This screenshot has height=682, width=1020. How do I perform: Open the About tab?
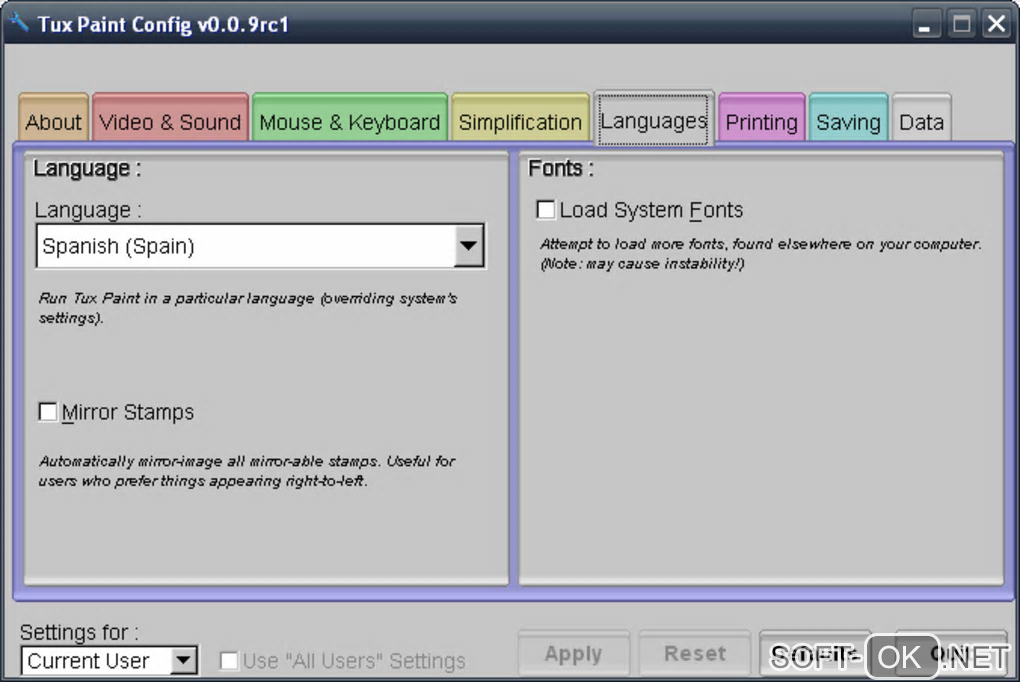[x=53, y=118]
